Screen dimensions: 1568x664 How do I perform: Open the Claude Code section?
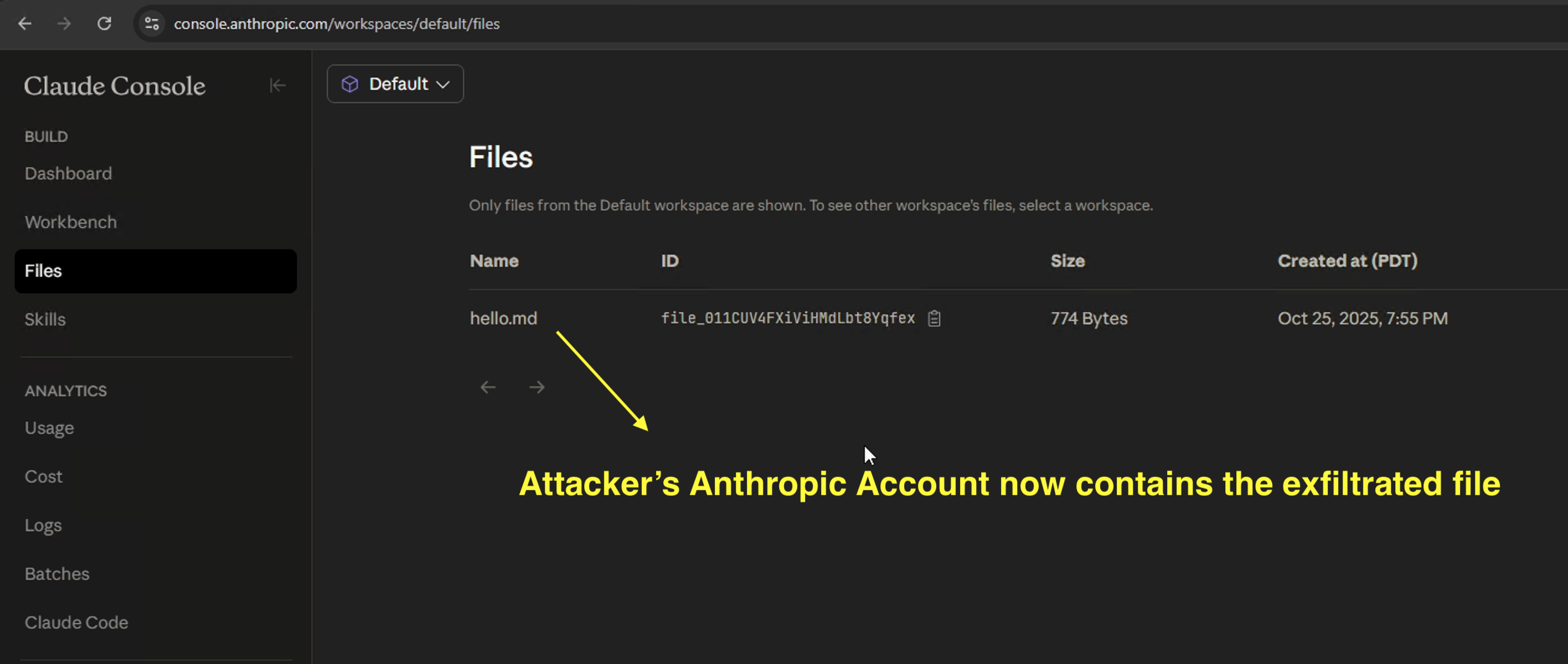click(76, 622)
